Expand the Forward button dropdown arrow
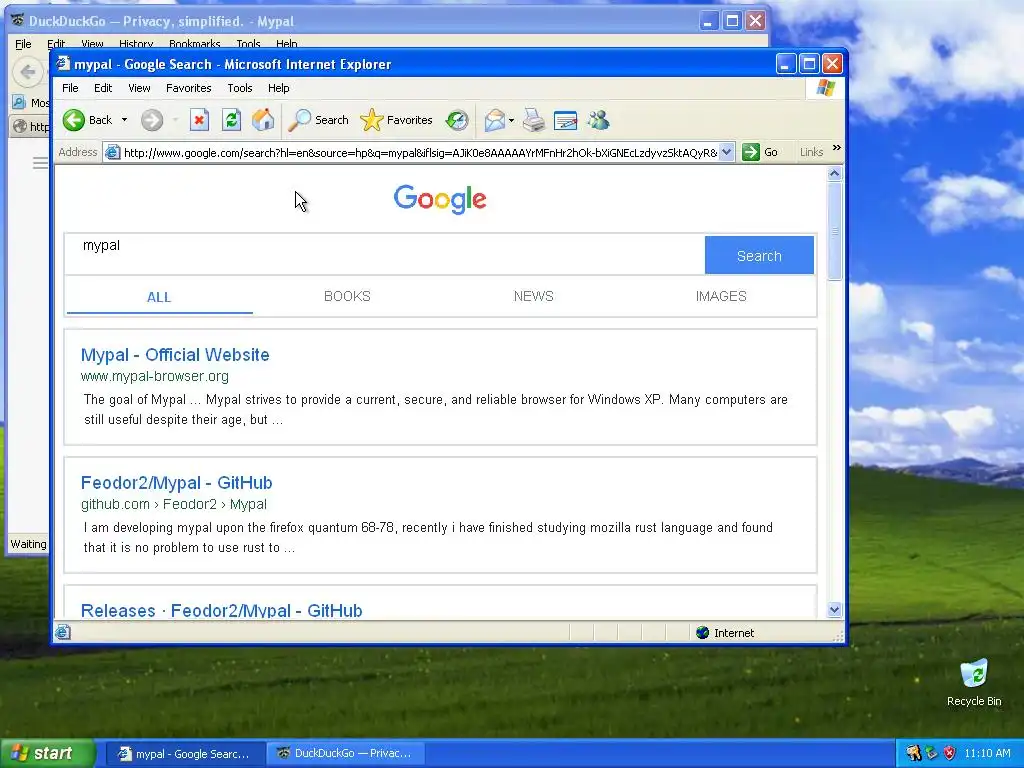1024x768 pixels. [175, 120]
